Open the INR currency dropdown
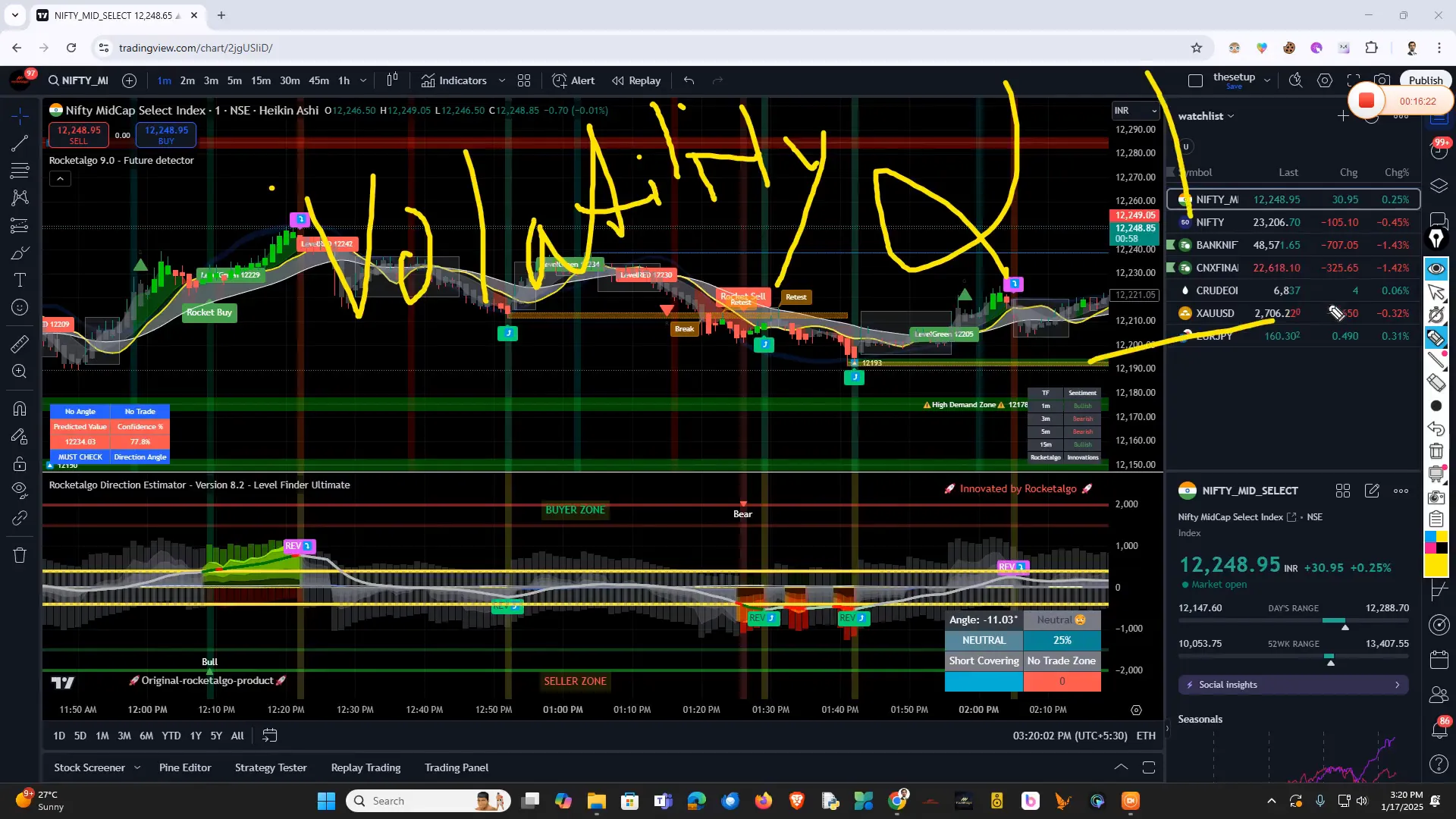This screenshot has width=1456, height=819. click(1135, 111)
